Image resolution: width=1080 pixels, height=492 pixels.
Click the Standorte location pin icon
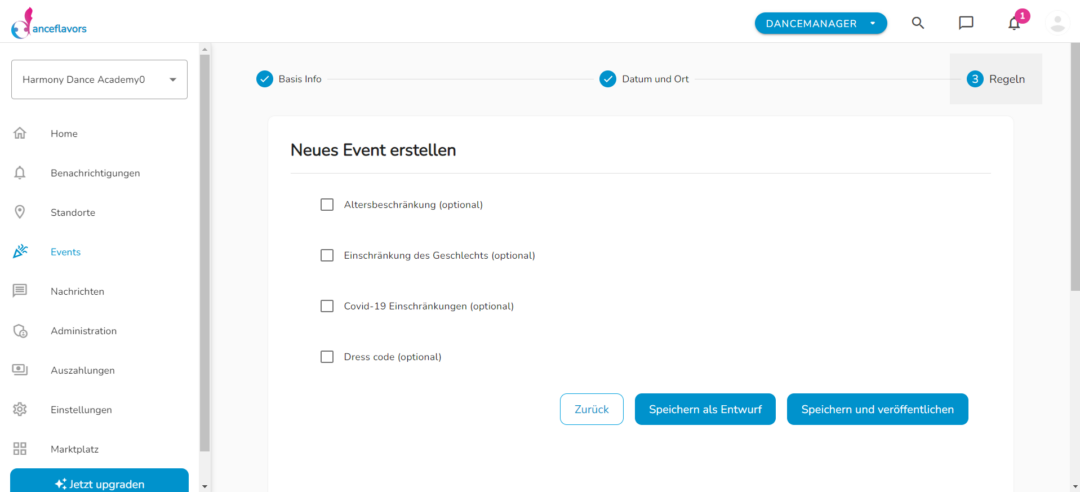[20, 212]
